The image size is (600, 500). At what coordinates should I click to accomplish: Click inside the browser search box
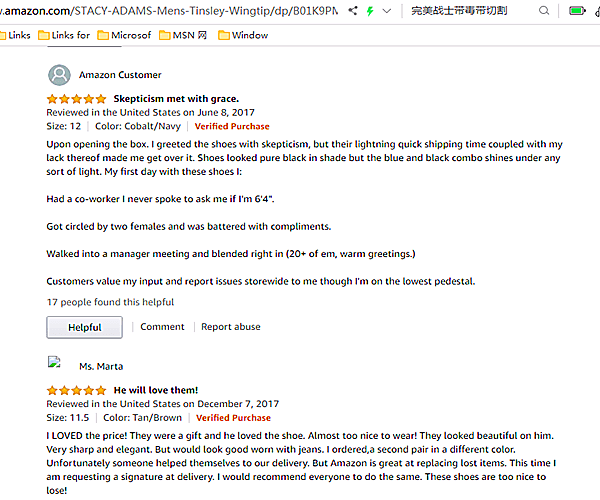470,11
